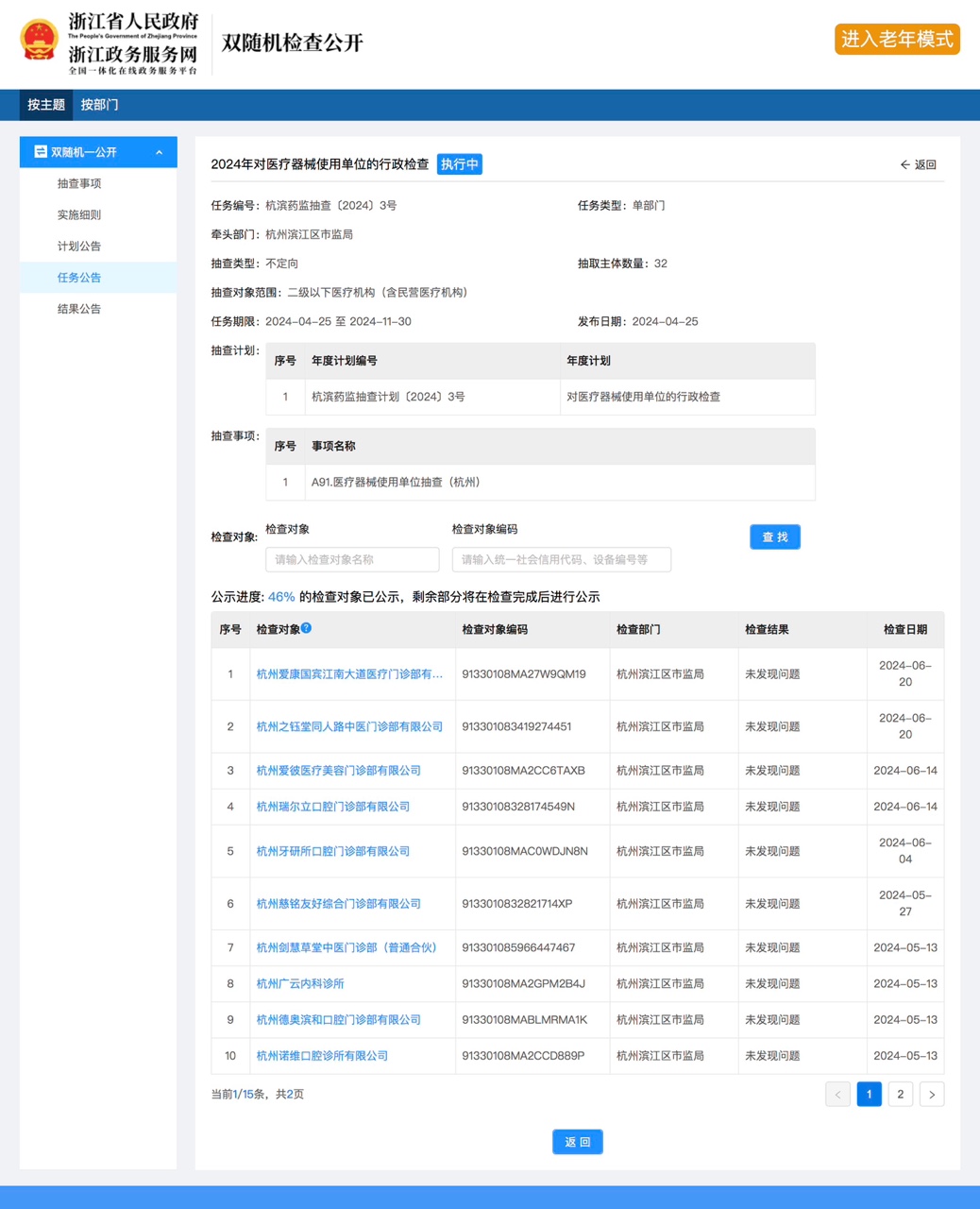Focus the 检查对象 name input field
980x1209 pixels.
coord(352,559)
